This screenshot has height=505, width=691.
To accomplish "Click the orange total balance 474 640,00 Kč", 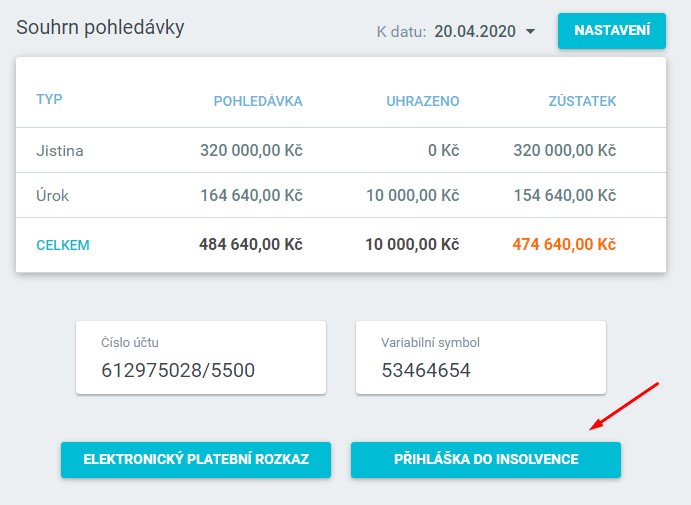I will 564,245.
